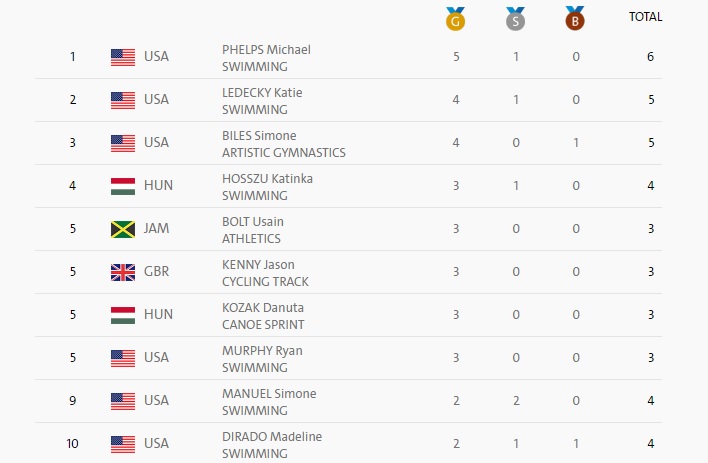The height and width of the screenshot is (463, 708).
Task: Click the silver medal column icon
Action: [515, 19]
